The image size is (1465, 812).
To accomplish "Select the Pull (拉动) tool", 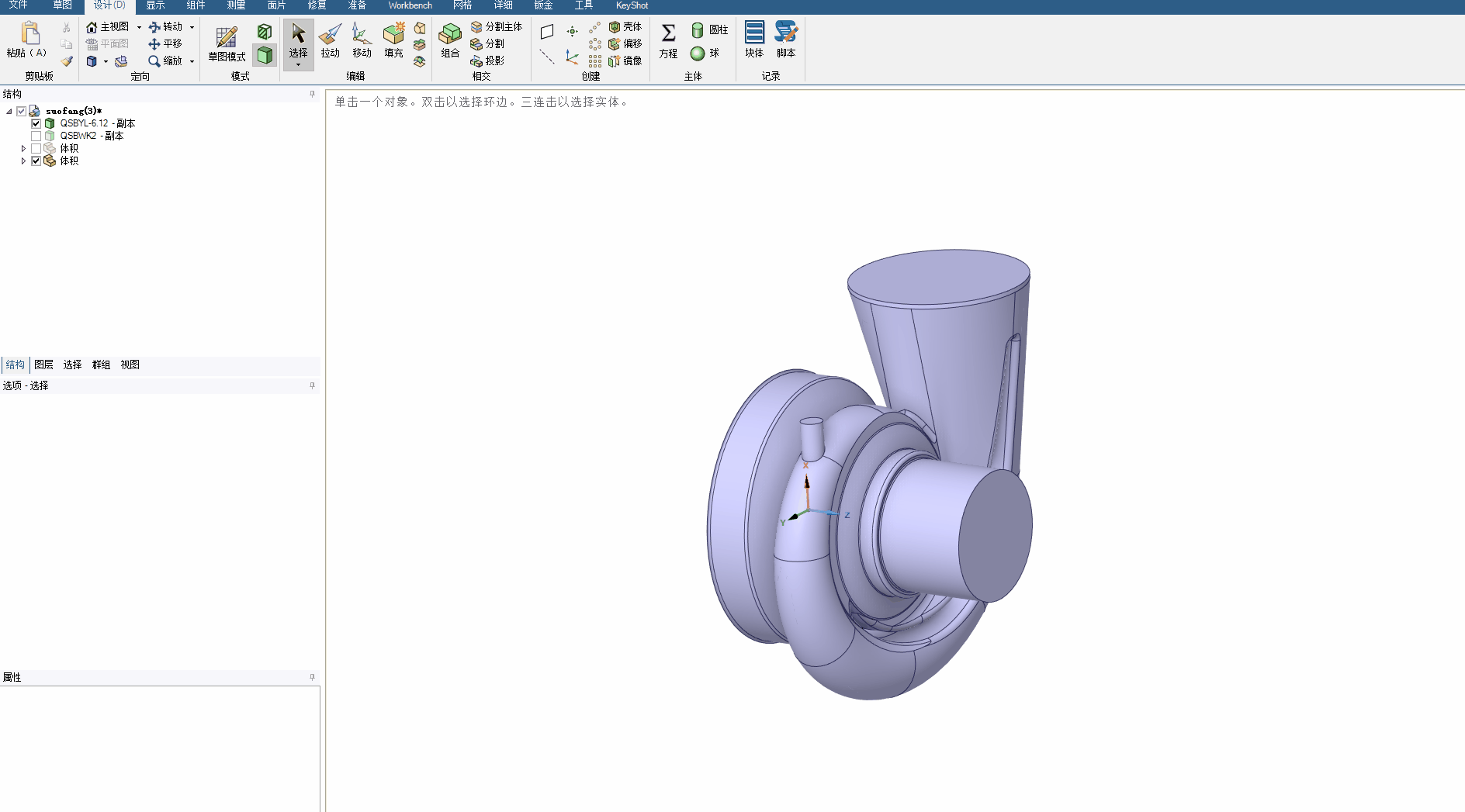I will tap(330, 41).
